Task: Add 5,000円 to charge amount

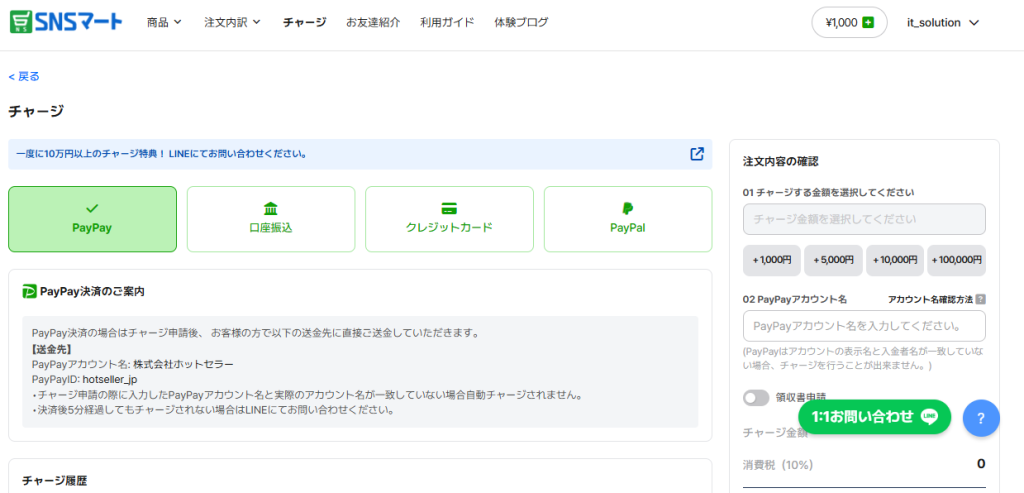Action: [833, 260]
